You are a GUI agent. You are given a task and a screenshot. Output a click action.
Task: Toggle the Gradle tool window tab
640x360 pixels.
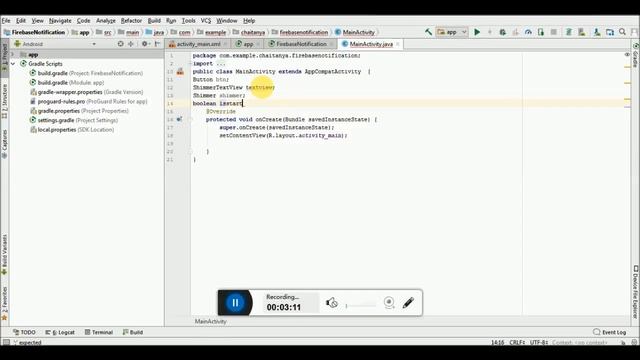[x=636, y=55]
